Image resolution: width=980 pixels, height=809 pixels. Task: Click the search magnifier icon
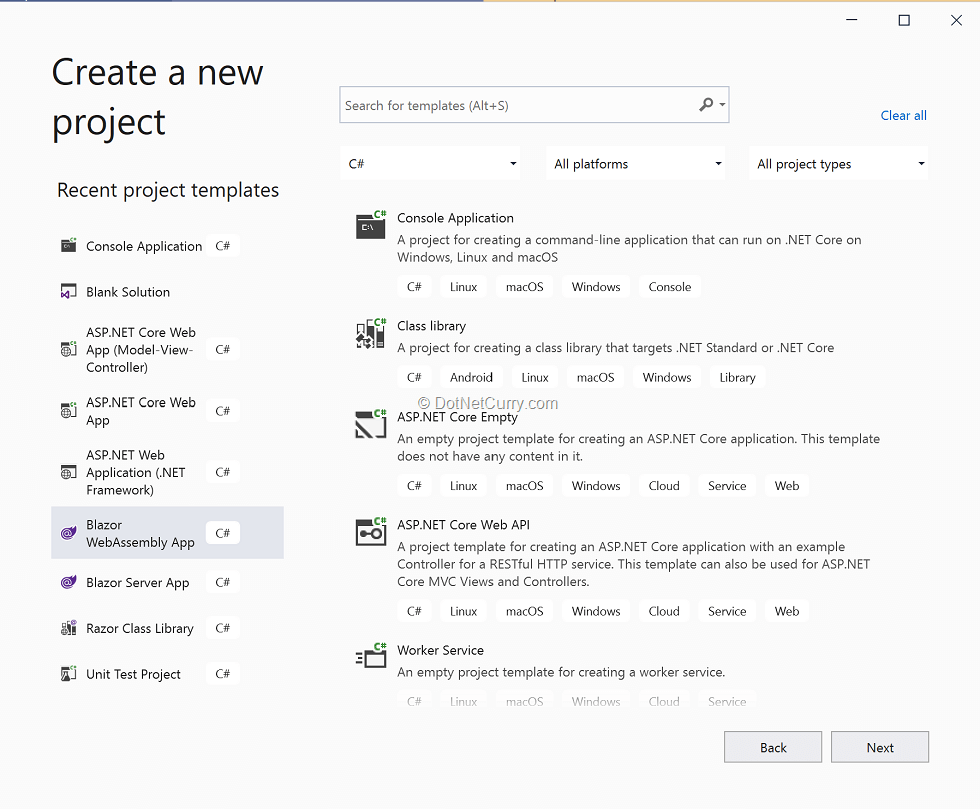pos(706,104)
